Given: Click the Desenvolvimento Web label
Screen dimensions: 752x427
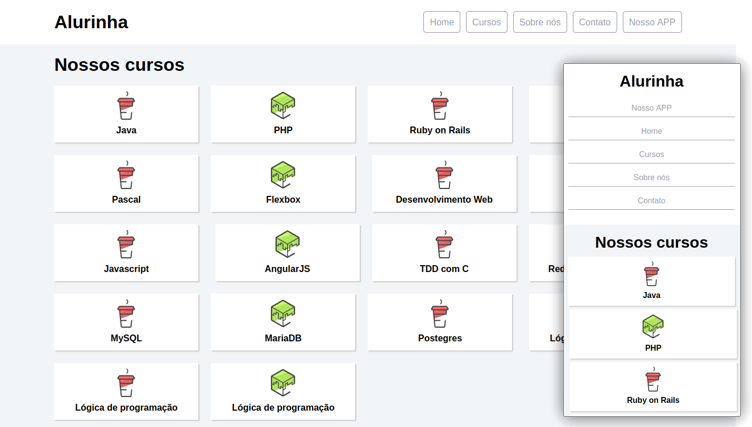Looking at the screenshot, I should pyautogui.click(x=444, y=200).
